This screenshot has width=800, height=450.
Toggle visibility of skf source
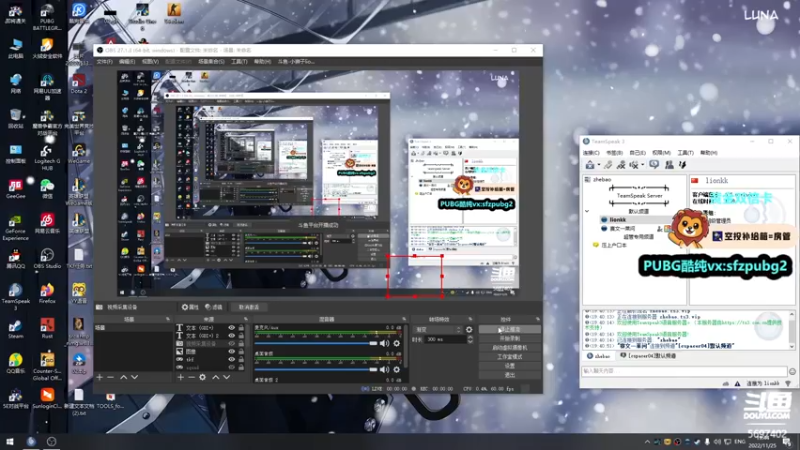pos(232,359)
